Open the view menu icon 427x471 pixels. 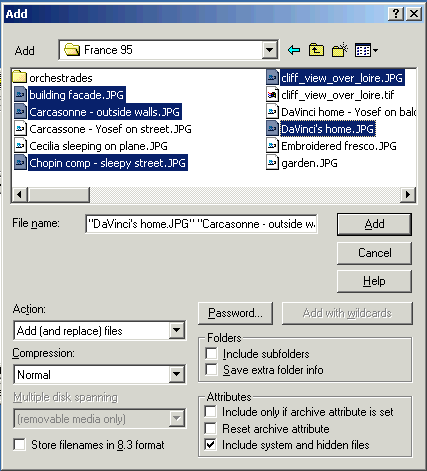tap(366, 50)
